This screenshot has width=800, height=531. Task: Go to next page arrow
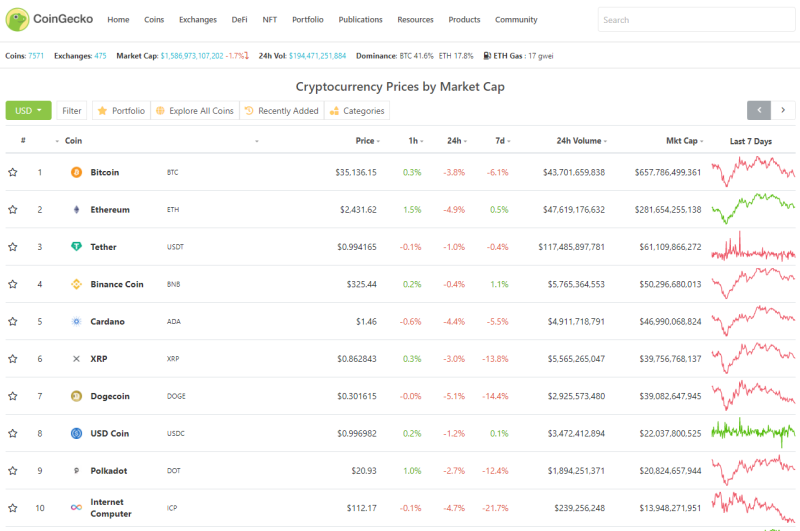click(783, 110)
